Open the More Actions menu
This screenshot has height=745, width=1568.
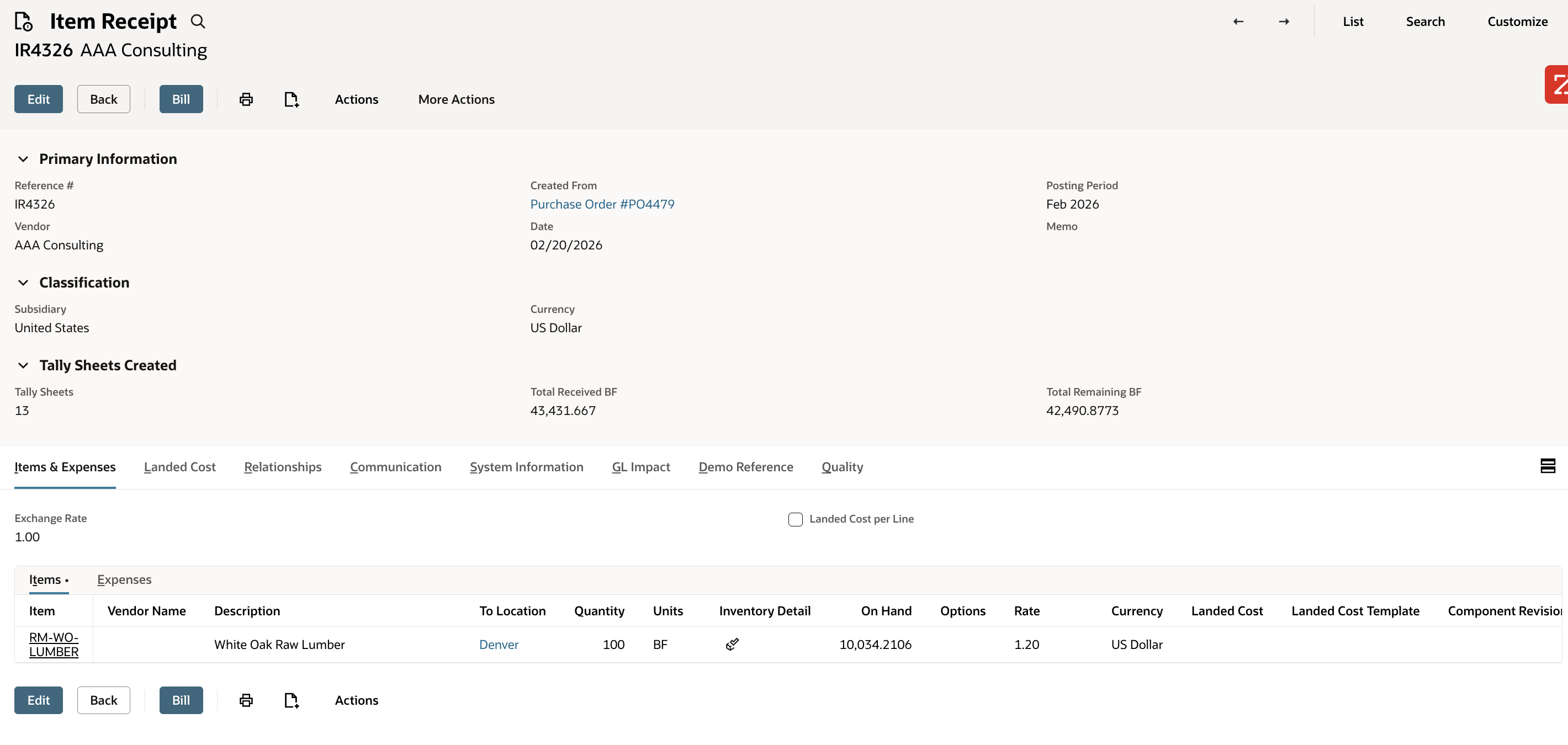tap(456, 99)
